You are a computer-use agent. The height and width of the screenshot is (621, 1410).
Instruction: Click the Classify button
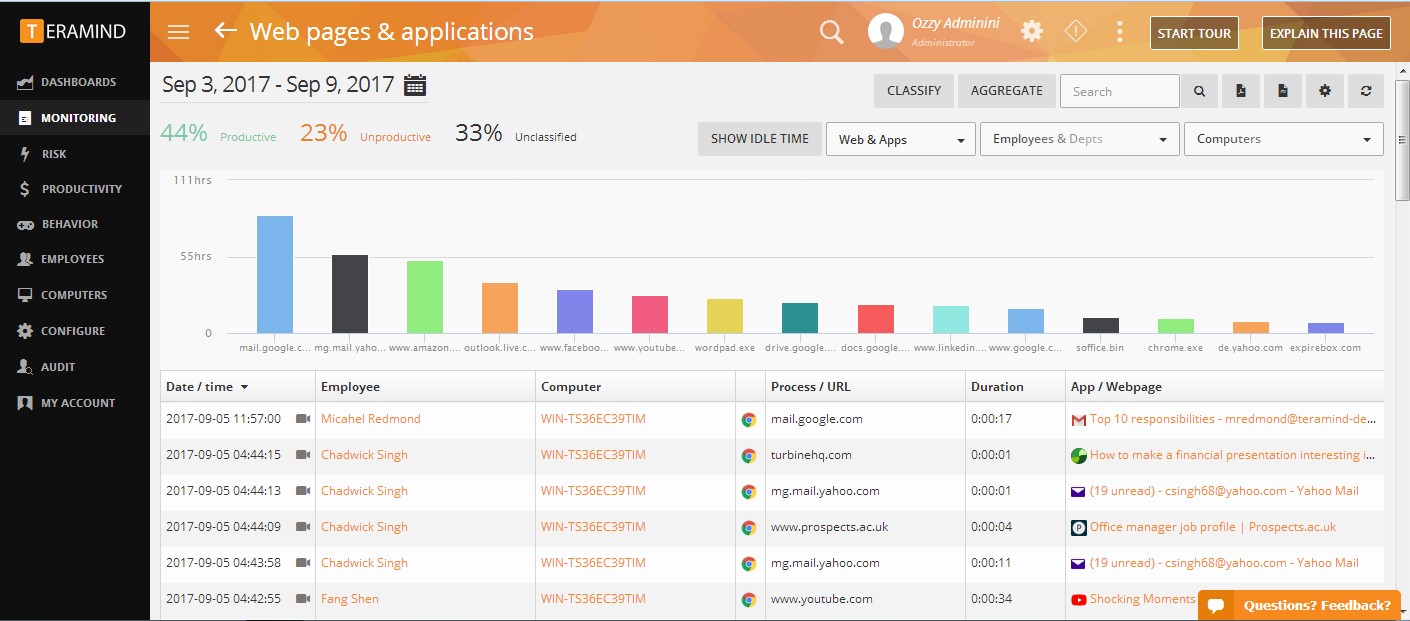914,91
